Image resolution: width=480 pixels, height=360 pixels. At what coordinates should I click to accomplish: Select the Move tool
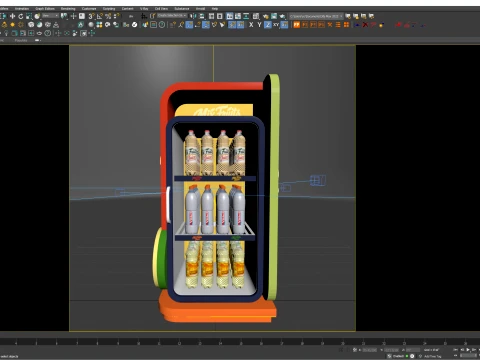coord(12,16)
